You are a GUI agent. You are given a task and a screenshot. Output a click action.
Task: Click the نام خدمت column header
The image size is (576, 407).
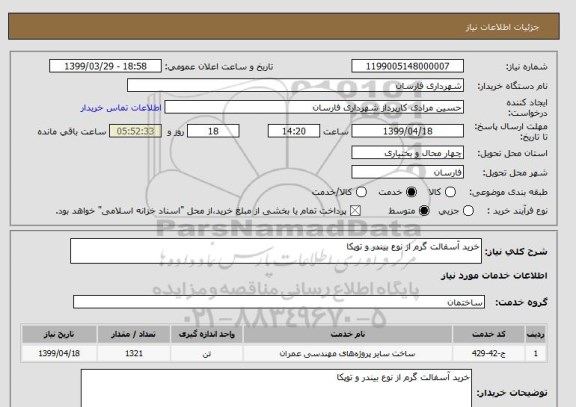click(x=348, y=334)
